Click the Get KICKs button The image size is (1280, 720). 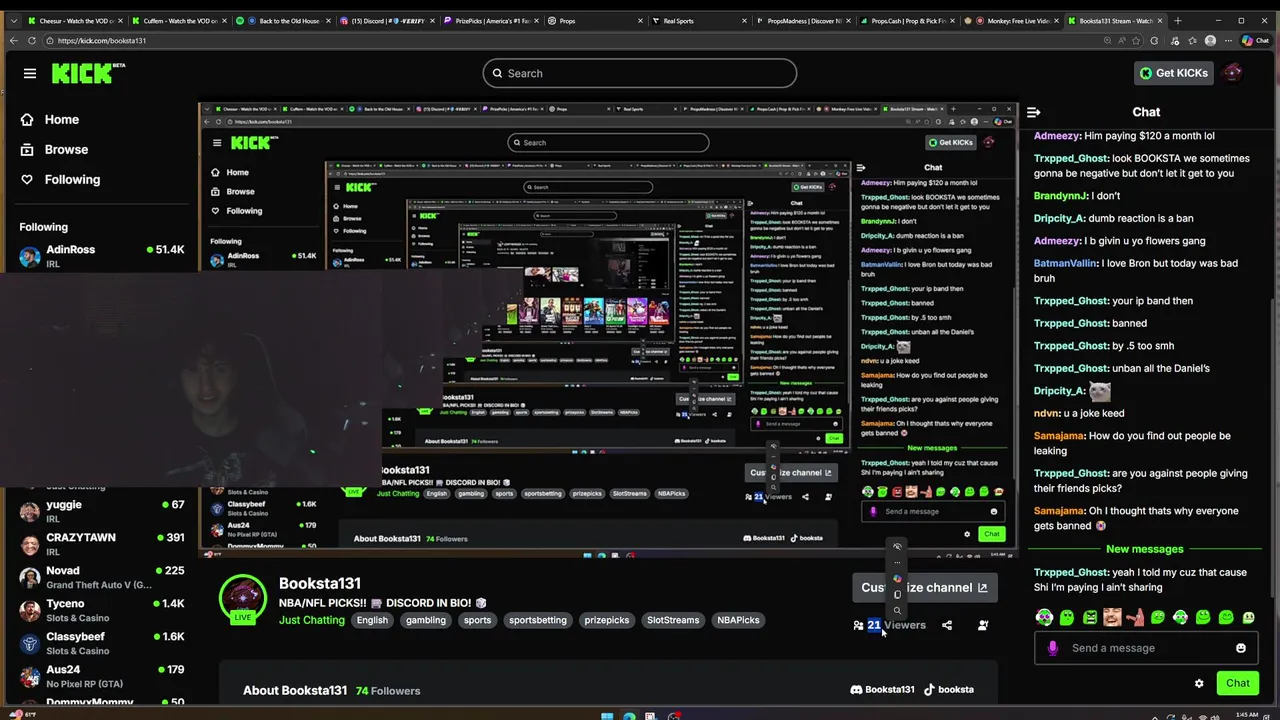coord(1174,73)
